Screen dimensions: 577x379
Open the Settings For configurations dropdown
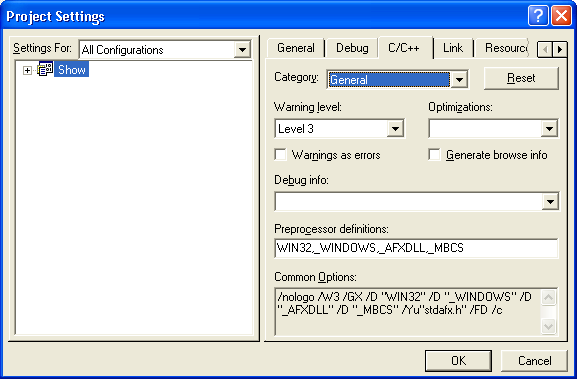coord(242,50)
